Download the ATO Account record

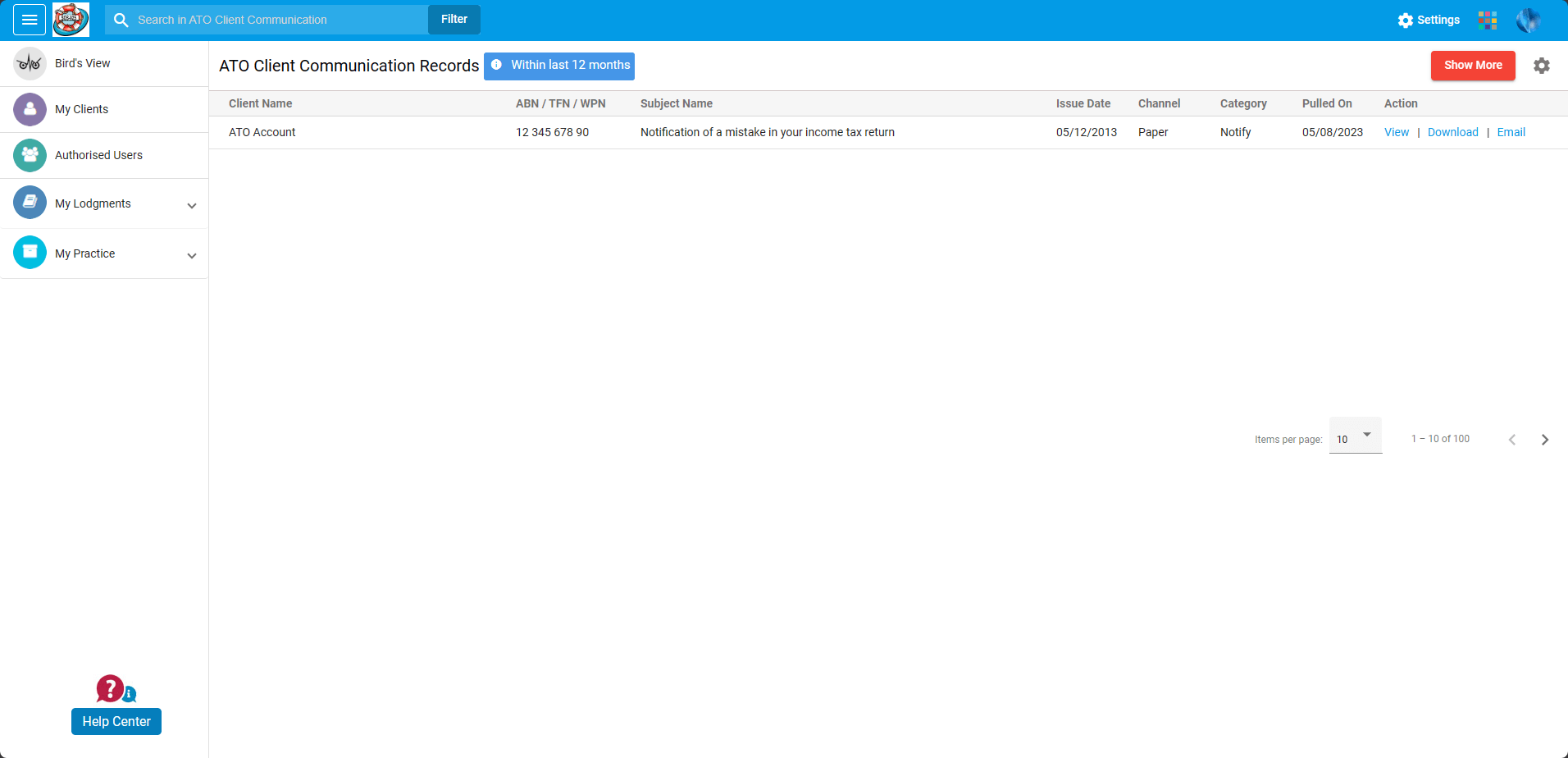[1452, 132]
